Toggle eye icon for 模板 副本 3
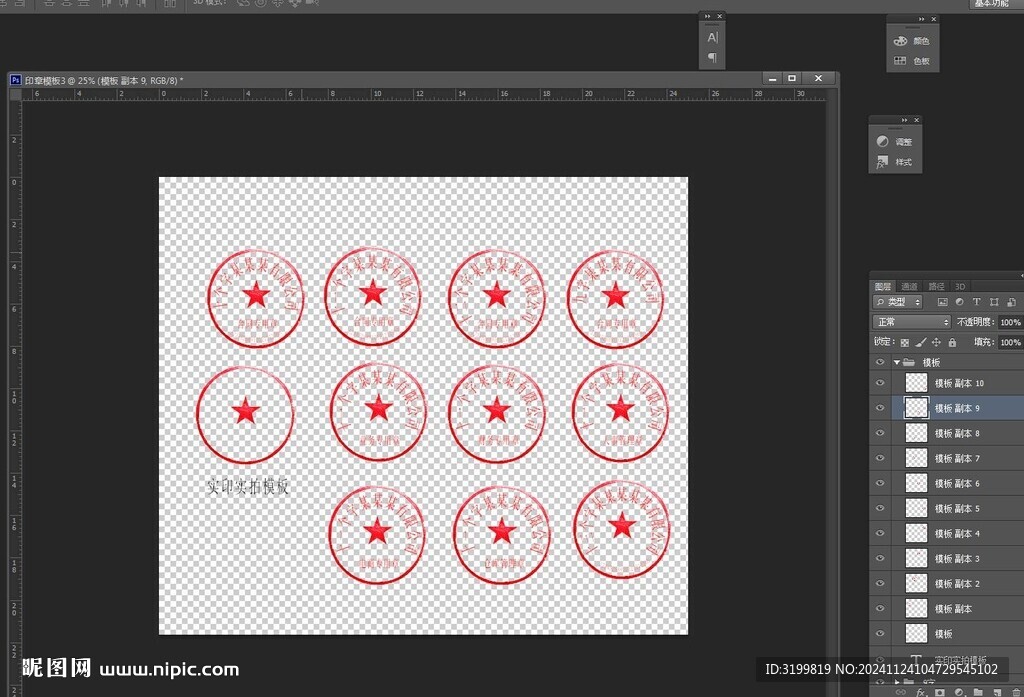This screenshot has width=1024, height=697. point(880,558)
